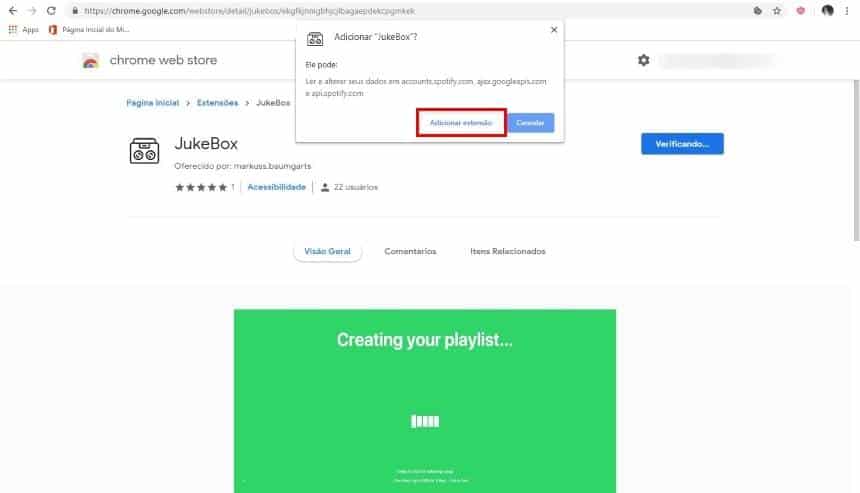
Task: Select the Visão Geral tab
Action: [327, 251]
